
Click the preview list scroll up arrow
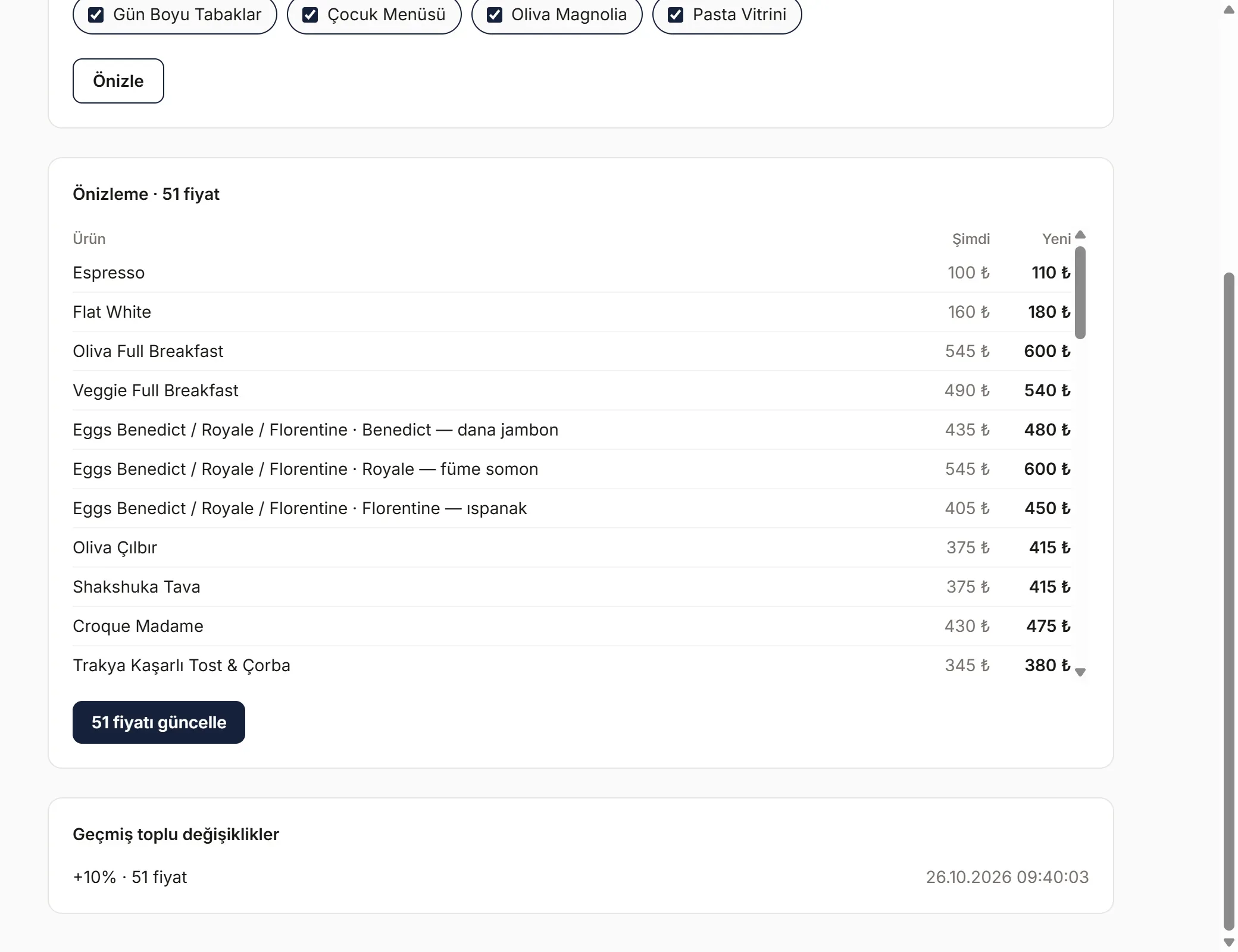tap(1081, 234)
